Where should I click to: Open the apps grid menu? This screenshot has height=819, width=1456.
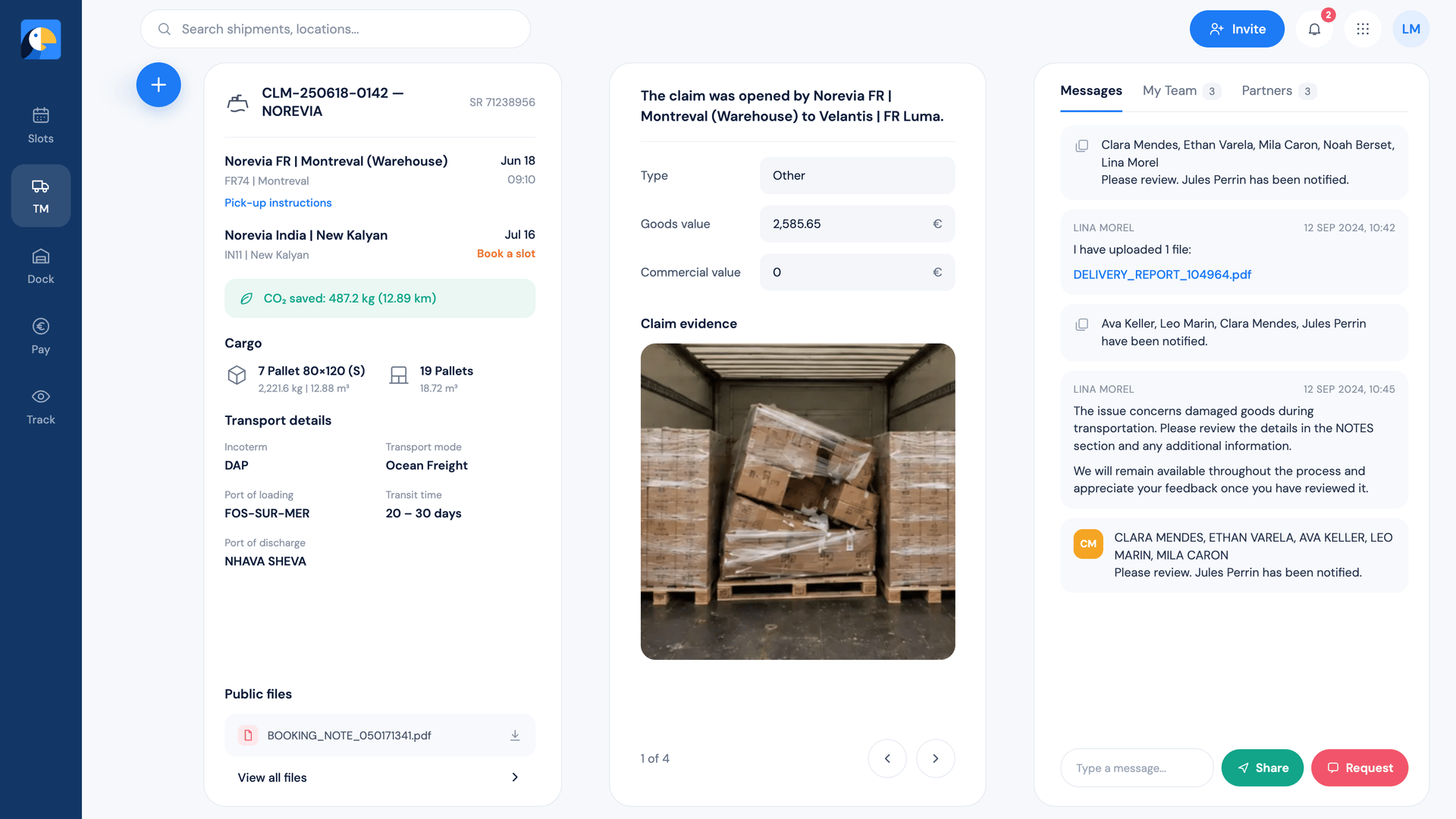(1363, 29)
